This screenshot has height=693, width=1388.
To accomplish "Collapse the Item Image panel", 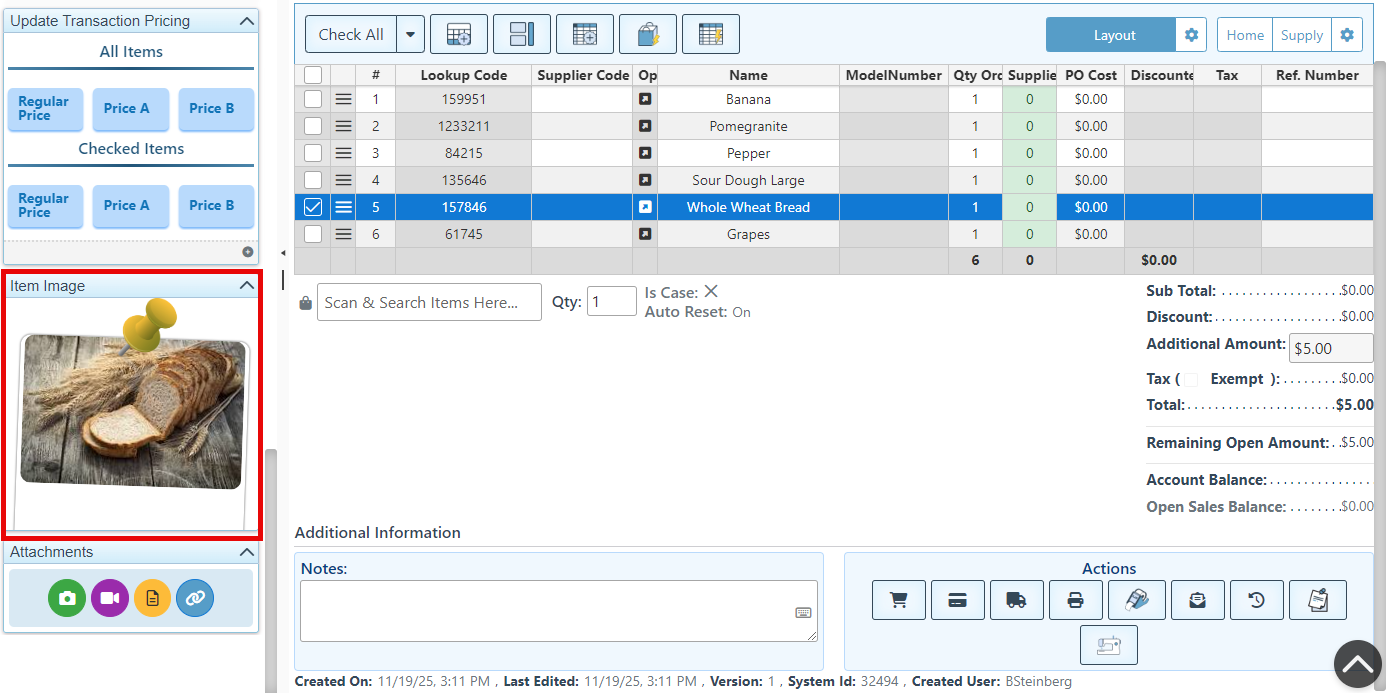I will (247, 286).
